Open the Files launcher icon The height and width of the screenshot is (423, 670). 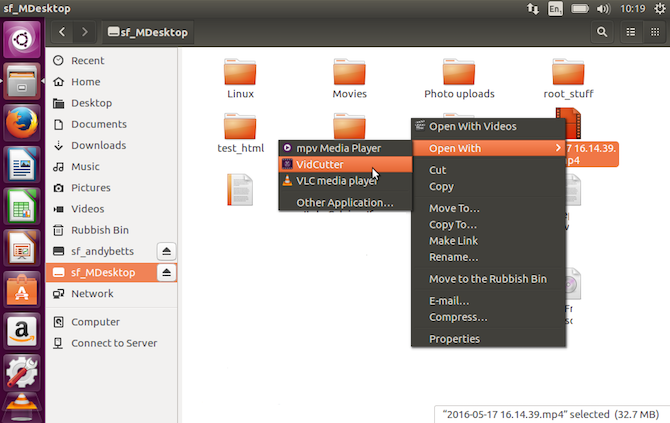tap(22, 81)
